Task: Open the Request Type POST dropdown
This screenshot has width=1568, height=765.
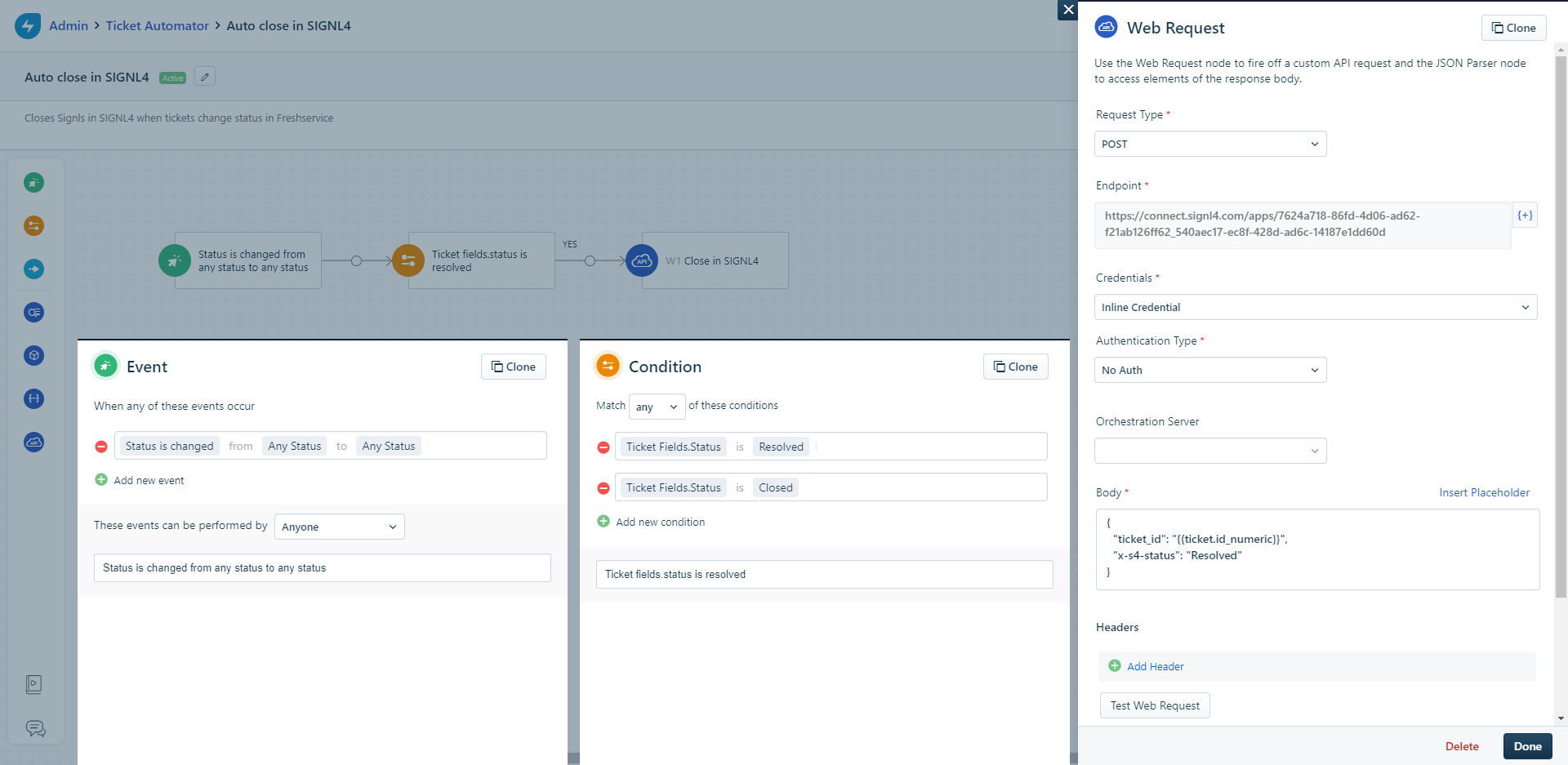Action: click(x=1209, y=144)
